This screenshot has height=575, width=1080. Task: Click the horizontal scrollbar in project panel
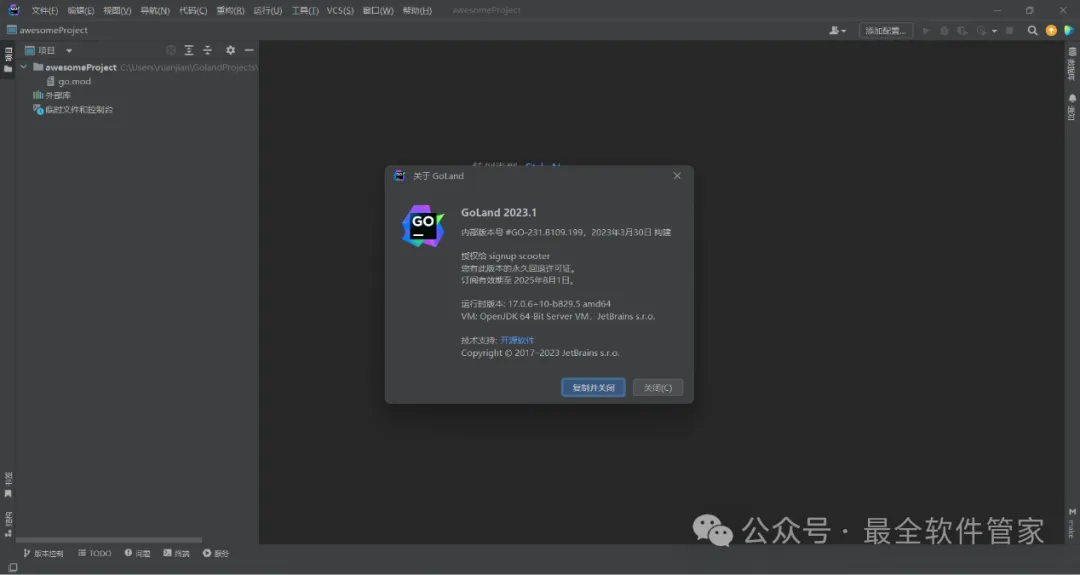[x=109, y=541]
